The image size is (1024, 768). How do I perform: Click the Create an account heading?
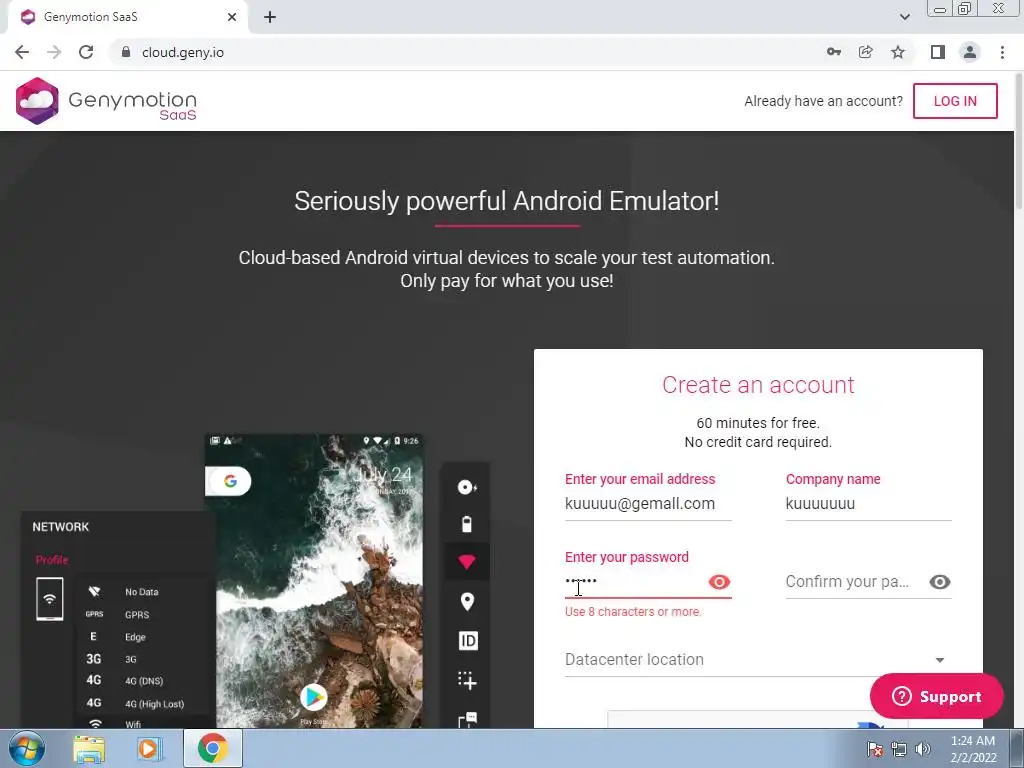point(758,385)
